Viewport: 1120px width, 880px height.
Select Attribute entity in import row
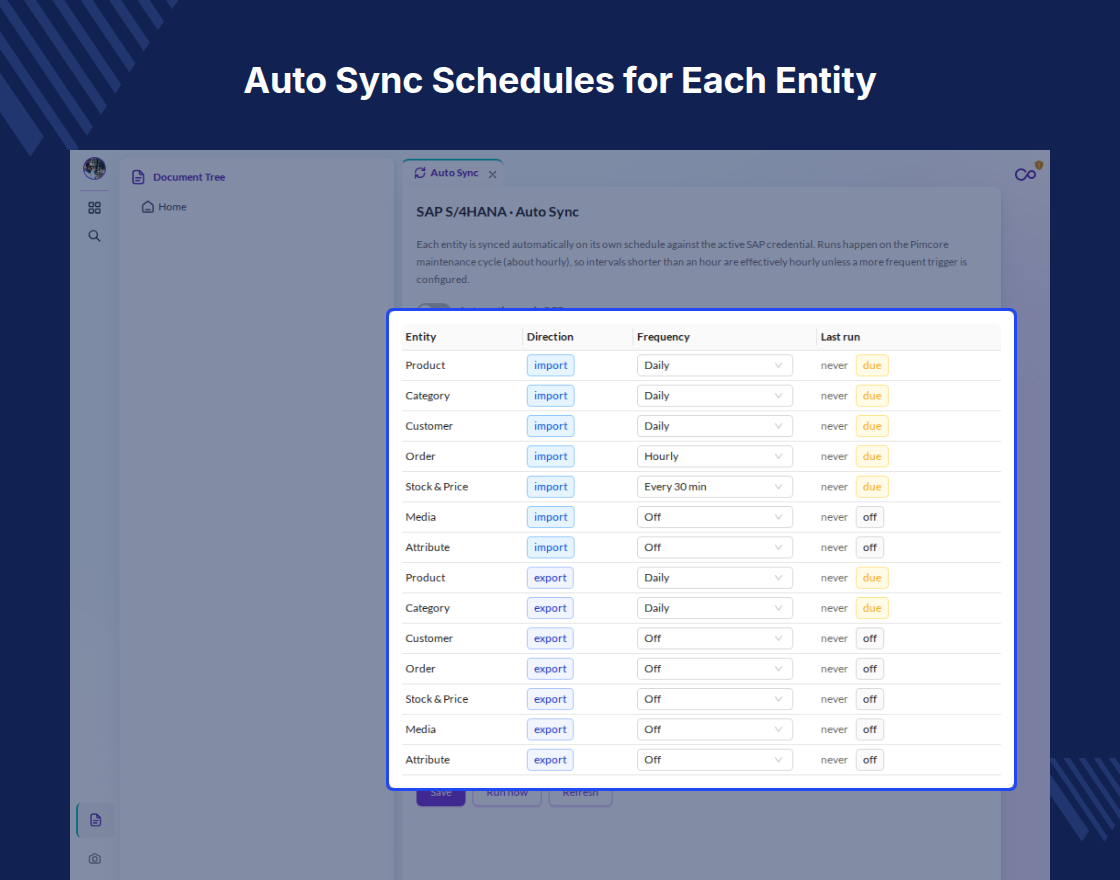427,547
